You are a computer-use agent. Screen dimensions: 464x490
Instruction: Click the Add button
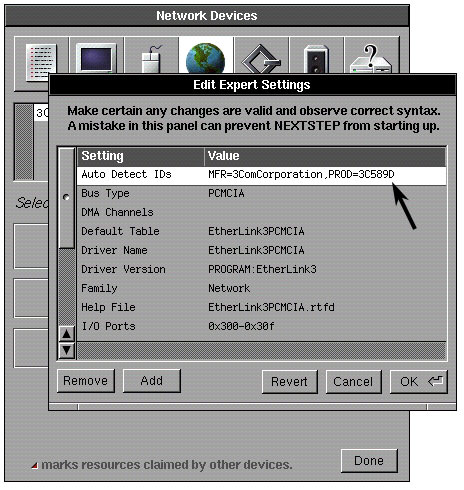click(x=152, y=381)
